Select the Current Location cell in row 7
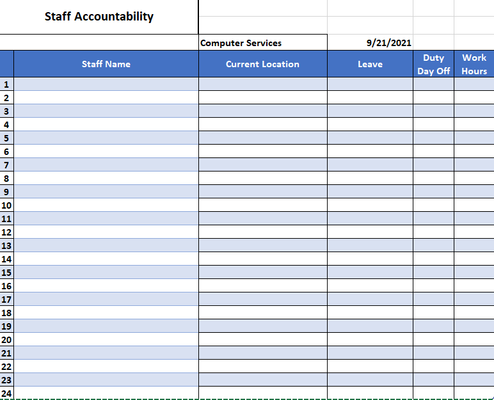This screenshot has width=494, height=400. pos(263,165)
